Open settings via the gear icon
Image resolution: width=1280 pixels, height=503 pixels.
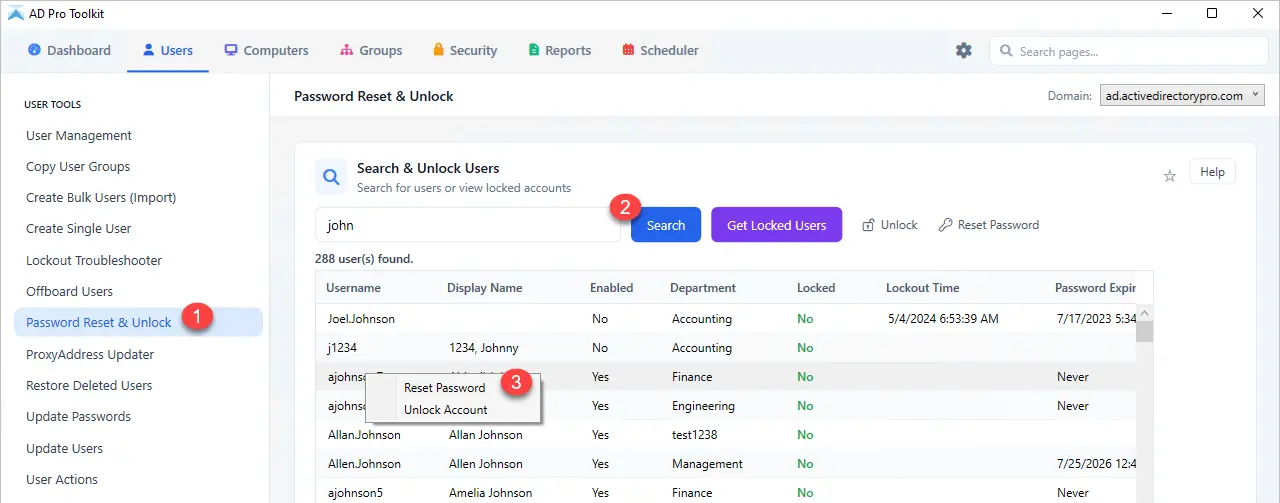964,50
